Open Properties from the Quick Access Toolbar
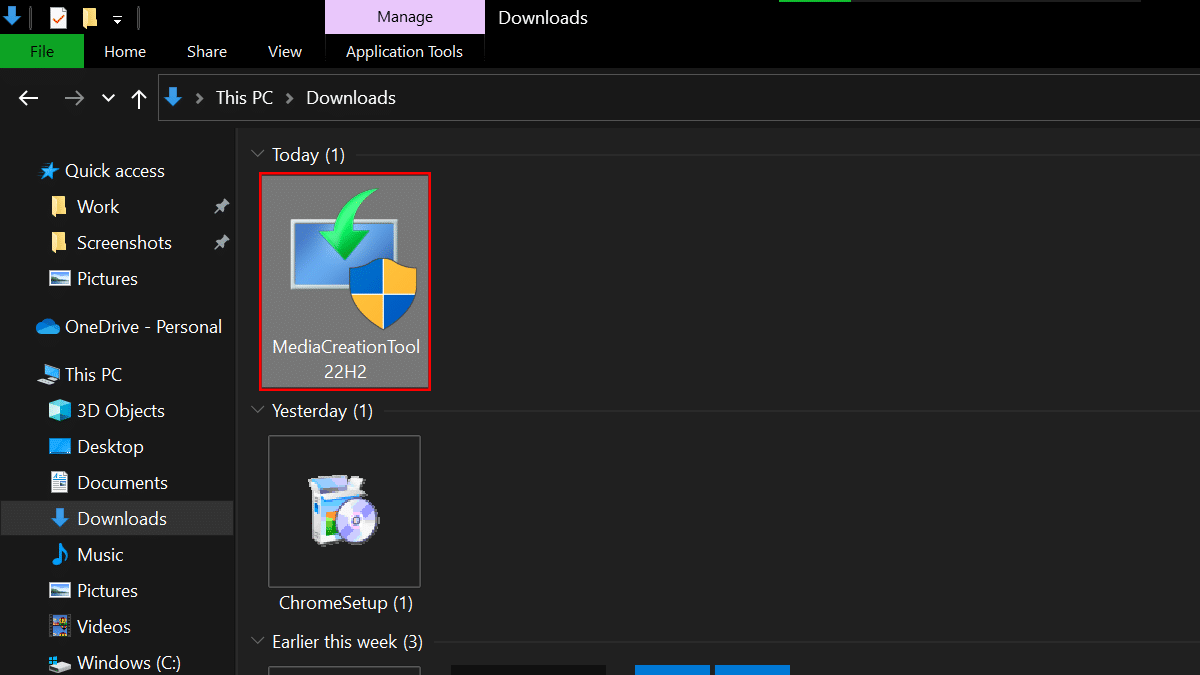This screenshot has height=675, width=1200. [x=57, y=16]
